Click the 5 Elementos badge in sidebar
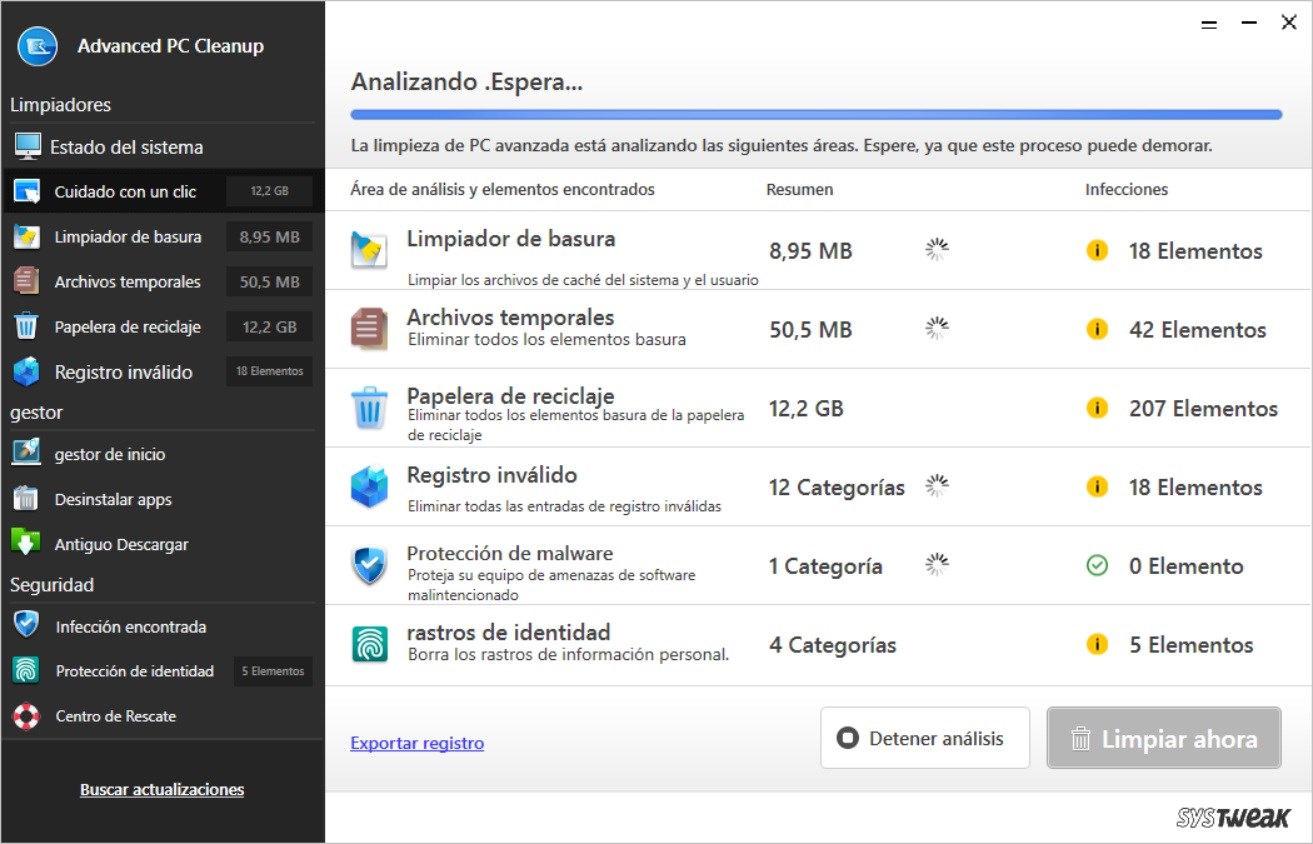 (272, 671)
